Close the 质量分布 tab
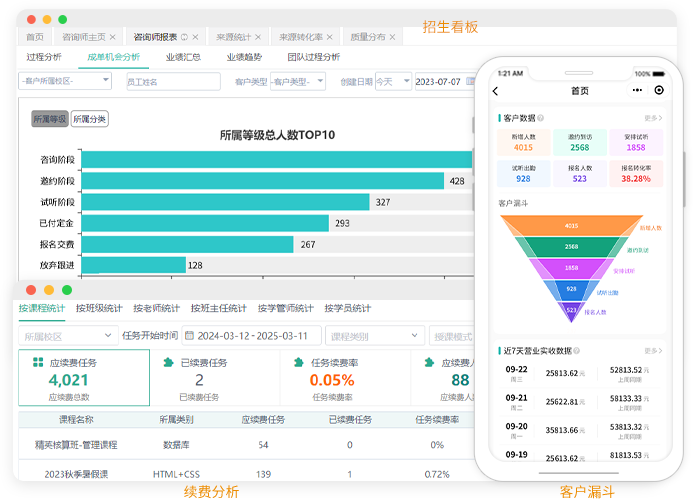The height and width of the screenshot is (499, 693). coord(392,37)
